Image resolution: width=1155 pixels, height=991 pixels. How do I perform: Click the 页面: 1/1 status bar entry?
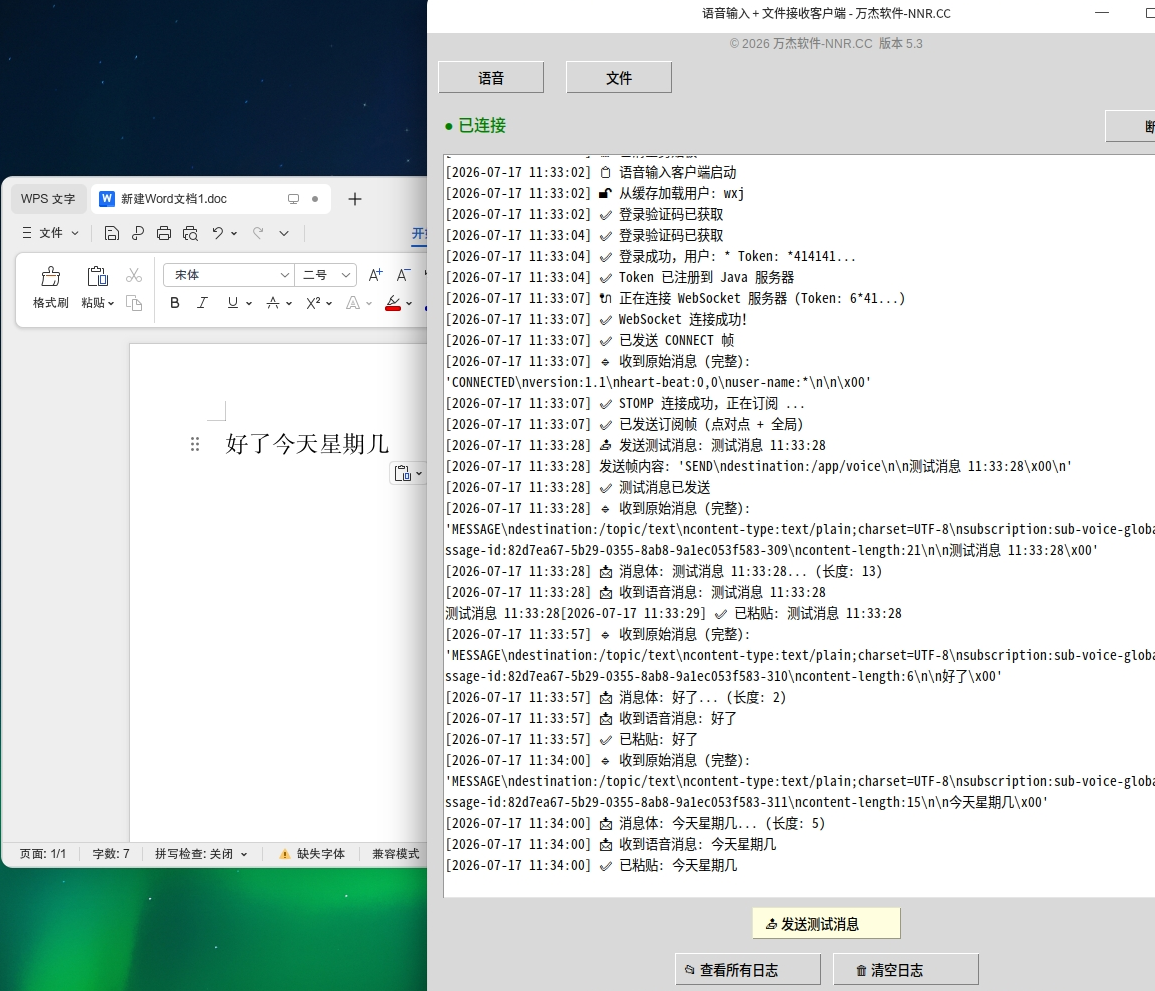[43, 854]
